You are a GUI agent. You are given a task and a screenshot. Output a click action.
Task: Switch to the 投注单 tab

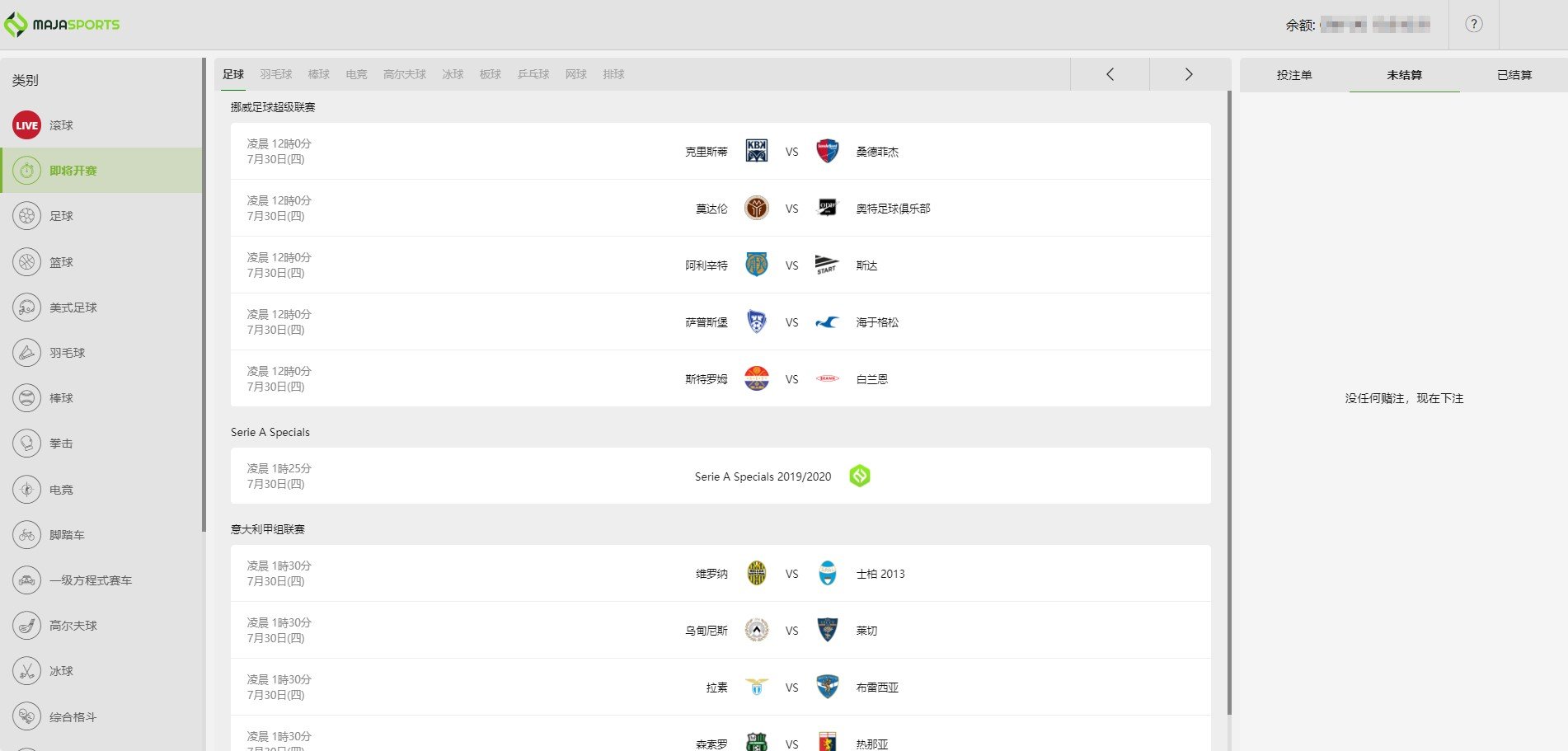point(1293,75)
